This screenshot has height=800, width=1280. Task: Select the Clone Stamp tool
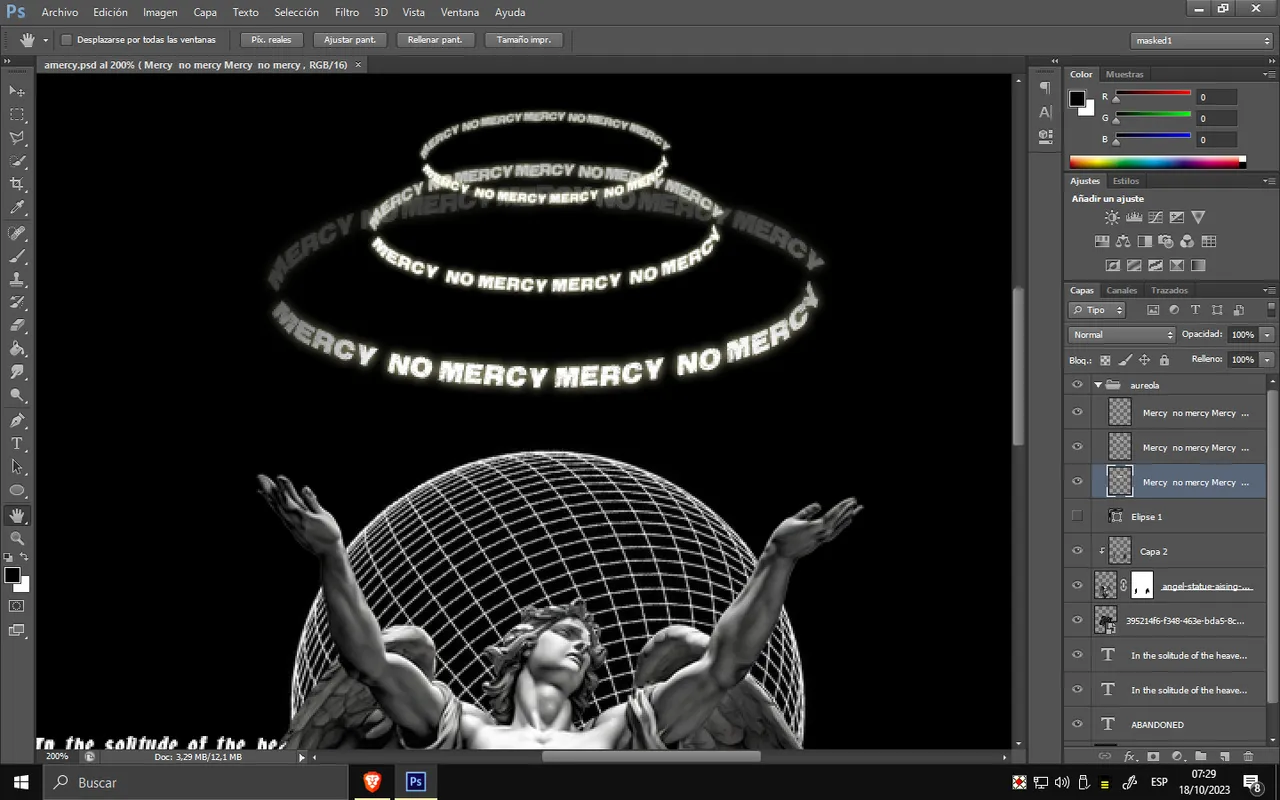[x=17, y=280]
